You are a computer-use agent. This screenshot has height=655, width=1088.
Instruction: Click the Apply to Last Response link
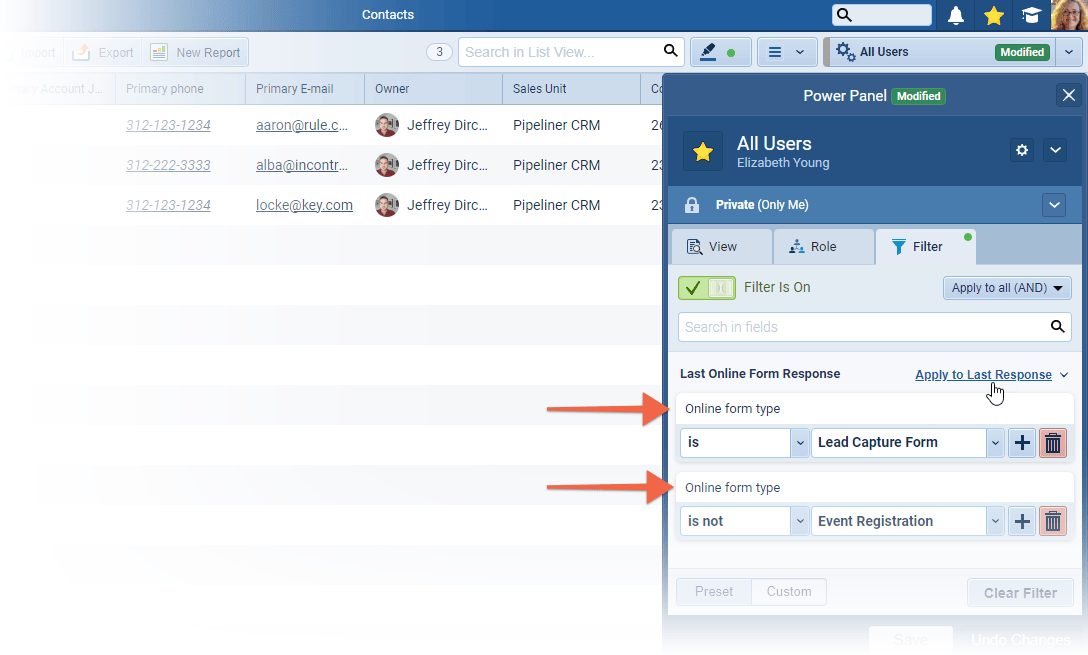tap(983, 375)
